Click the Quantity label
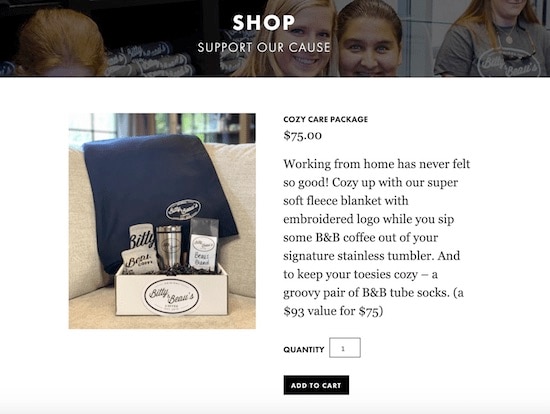 (x=304, y=349)
